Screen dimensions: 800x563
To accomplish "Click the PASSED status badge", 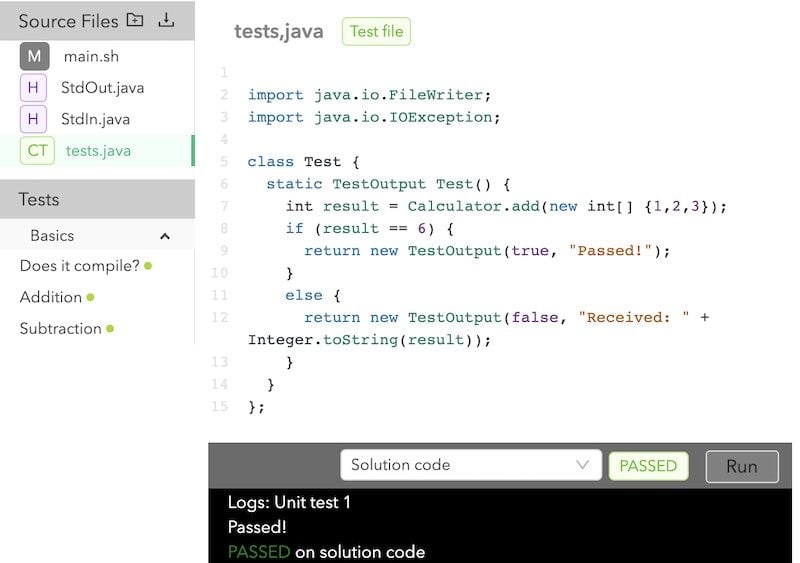I will coord(648,466).
